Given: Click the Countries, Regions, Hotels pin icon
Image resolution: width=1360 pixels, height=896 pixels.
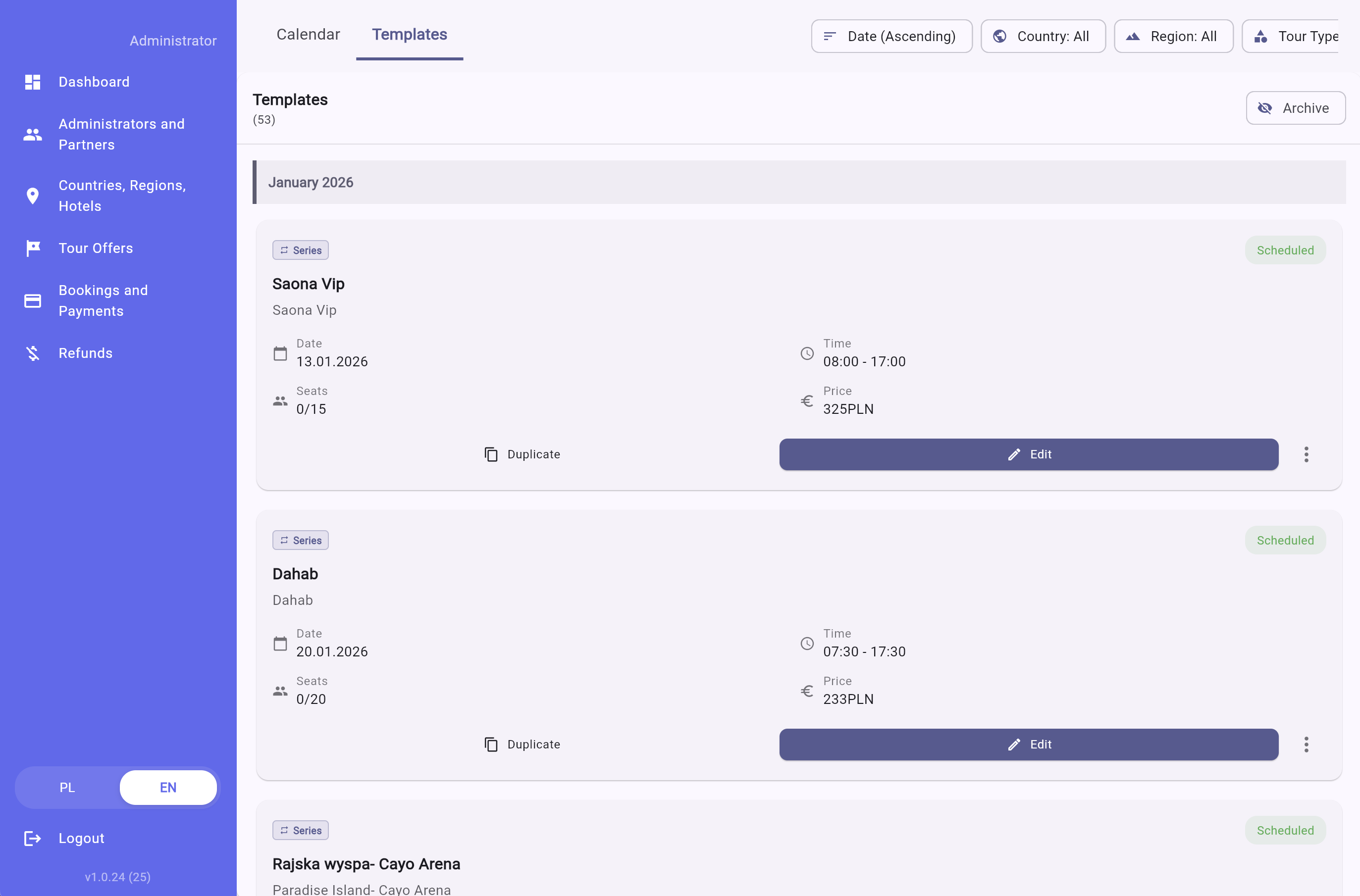Looking at the screenshot, I should (x=33, y=196).
